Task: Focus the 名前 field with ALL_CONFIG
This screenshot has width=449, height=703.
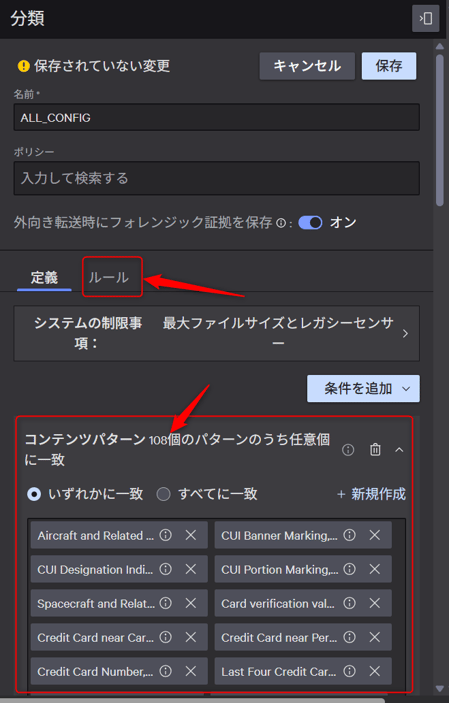Action: pyautogui.click(x=217, y=117)
